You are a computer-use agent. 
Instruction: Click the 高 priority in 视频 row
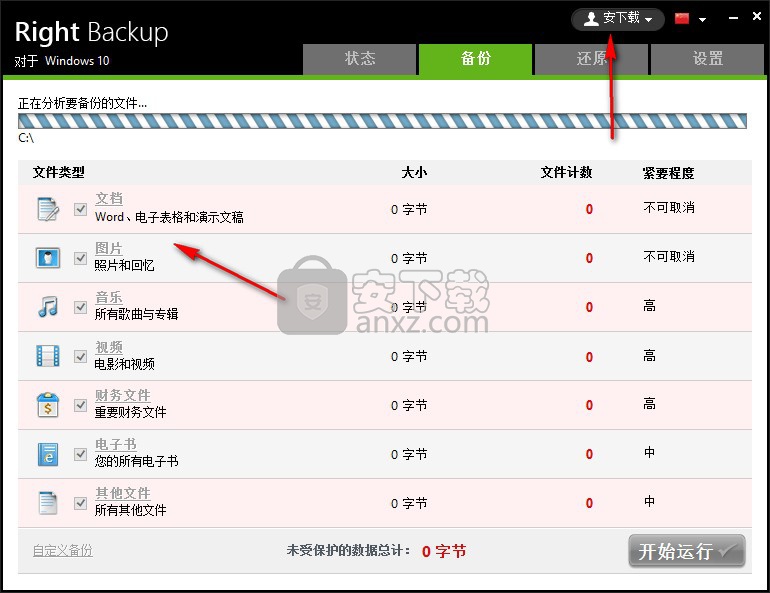[649, 355]
